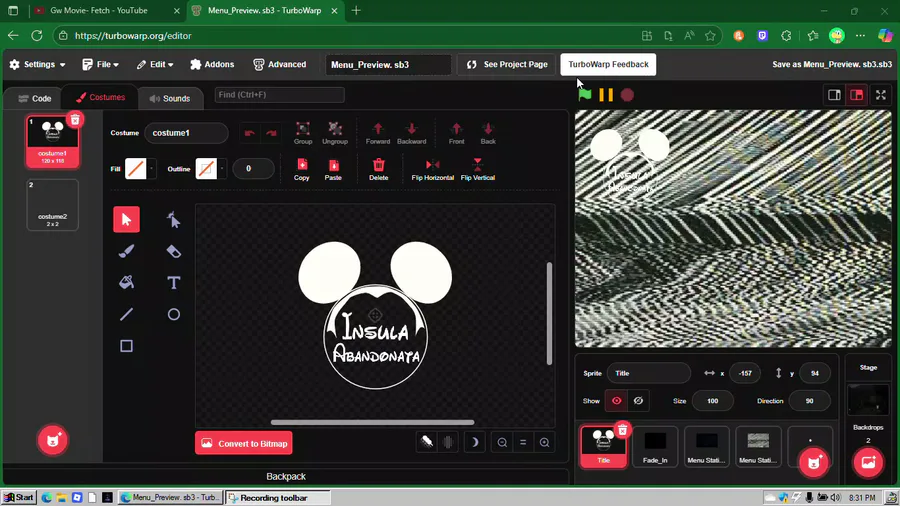Toggle the dark mode moon icon below canvas
900x506 pixels.
click(474, 442)
